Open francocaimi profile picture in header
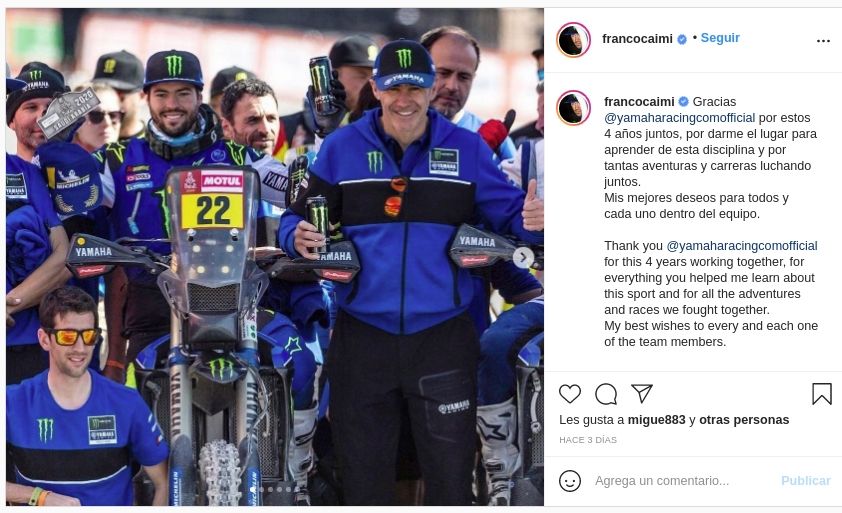Image resolution: width=842 pixels, height=513 pixels. pyautogui.click(x=574, y=40)
